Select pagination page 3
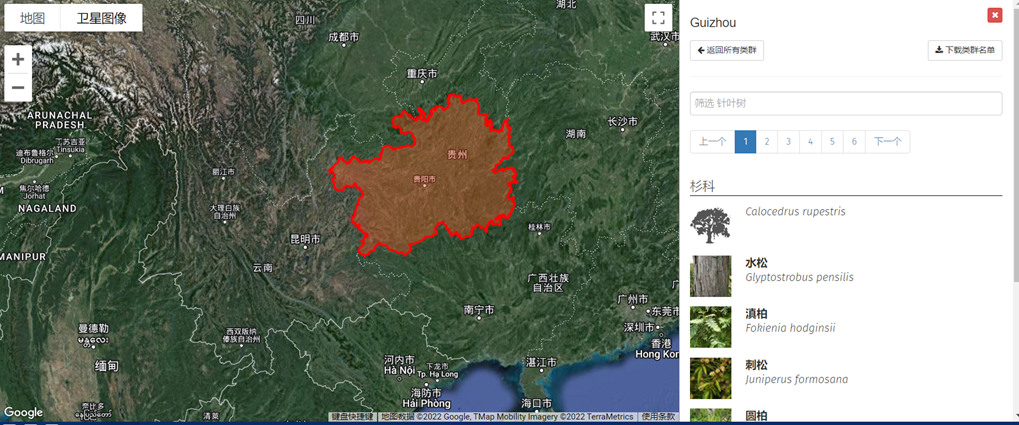This screenshot has height=425, width=1019. (x=788, y=142)
